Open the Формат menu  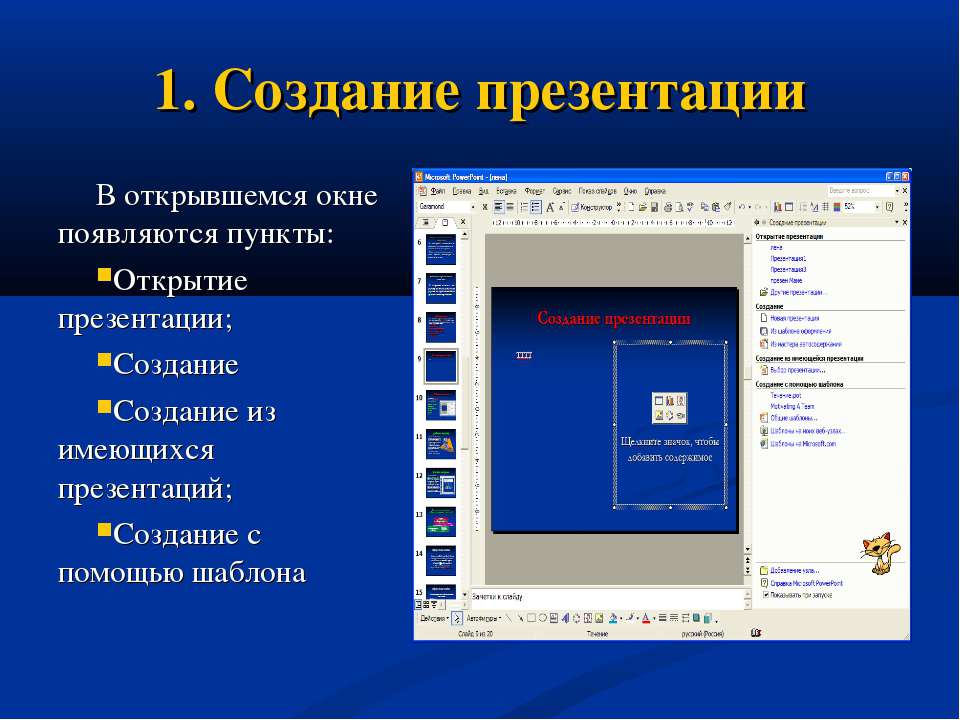coord(534,191)
